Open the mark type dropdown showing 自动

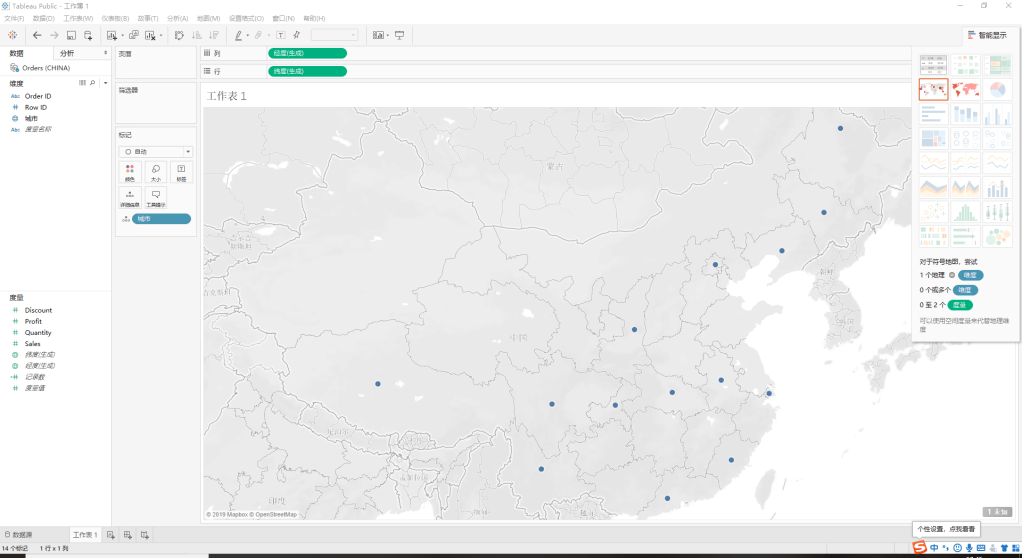pos(155,151)
